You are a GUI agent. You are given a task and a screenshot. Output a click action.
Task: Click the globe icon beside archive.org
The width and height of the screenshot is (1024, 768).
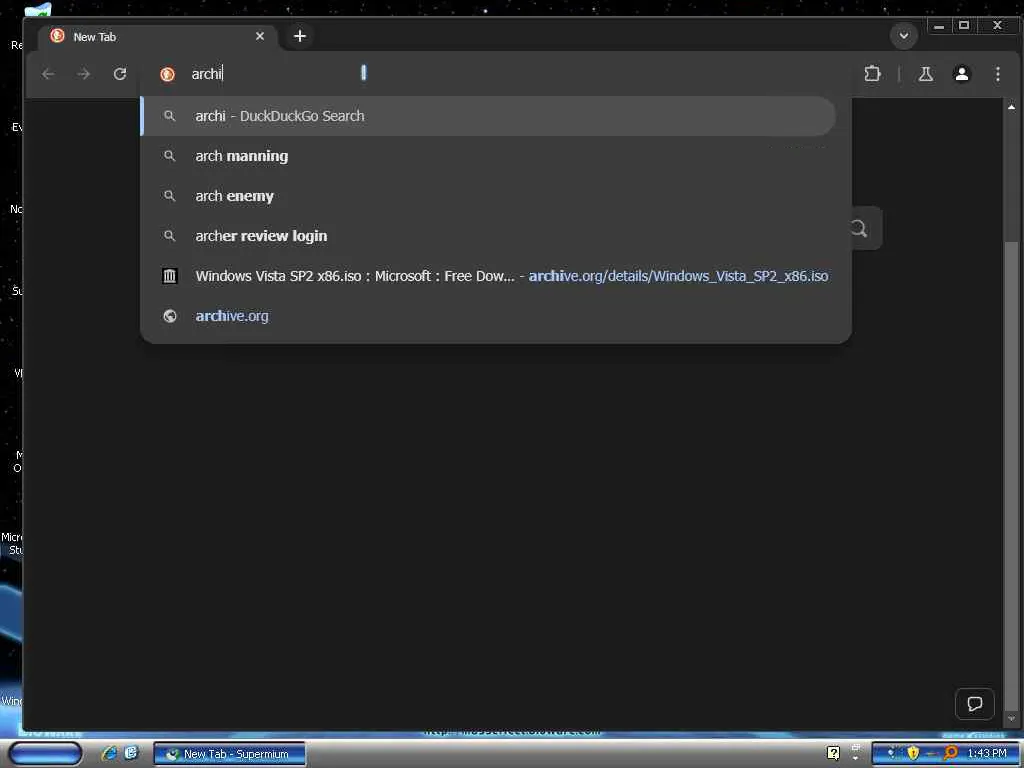click(x=170, y=316)
